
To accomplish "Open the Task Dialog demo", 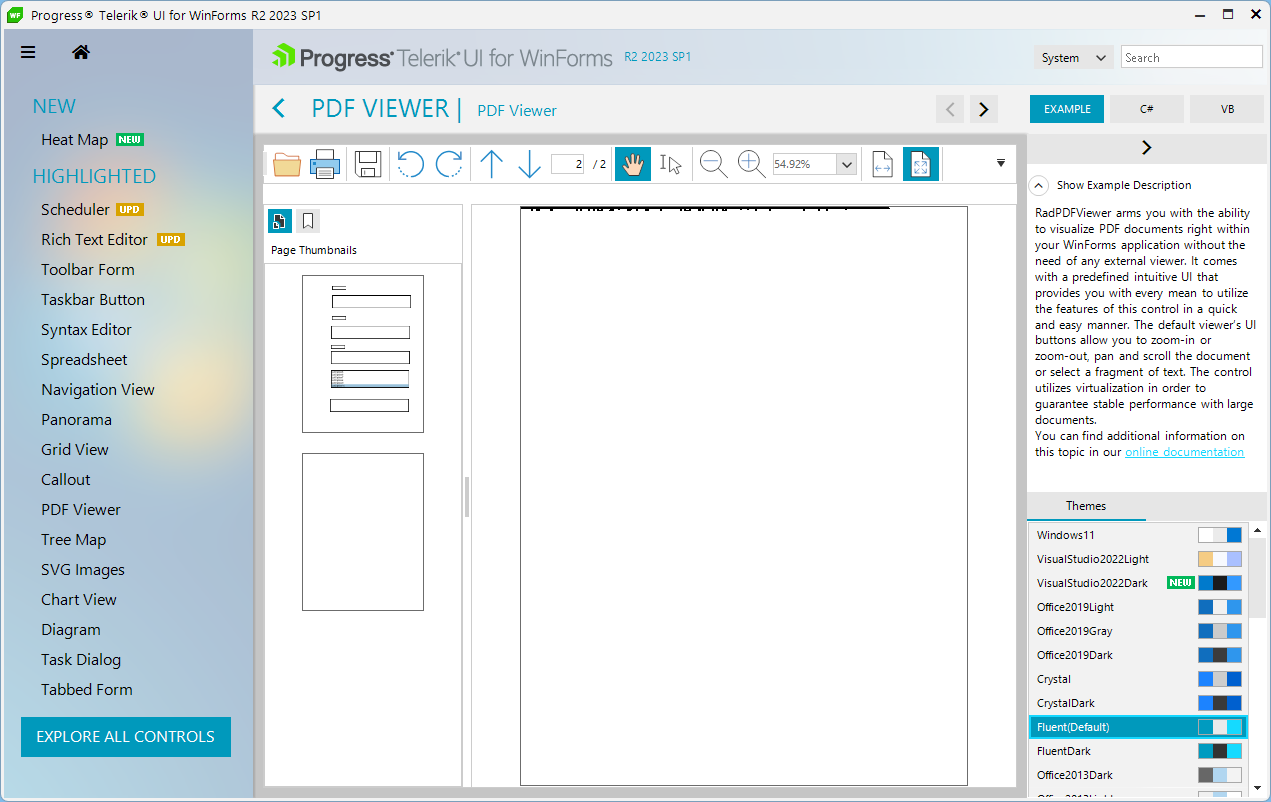I will click(x=81, y=660).
